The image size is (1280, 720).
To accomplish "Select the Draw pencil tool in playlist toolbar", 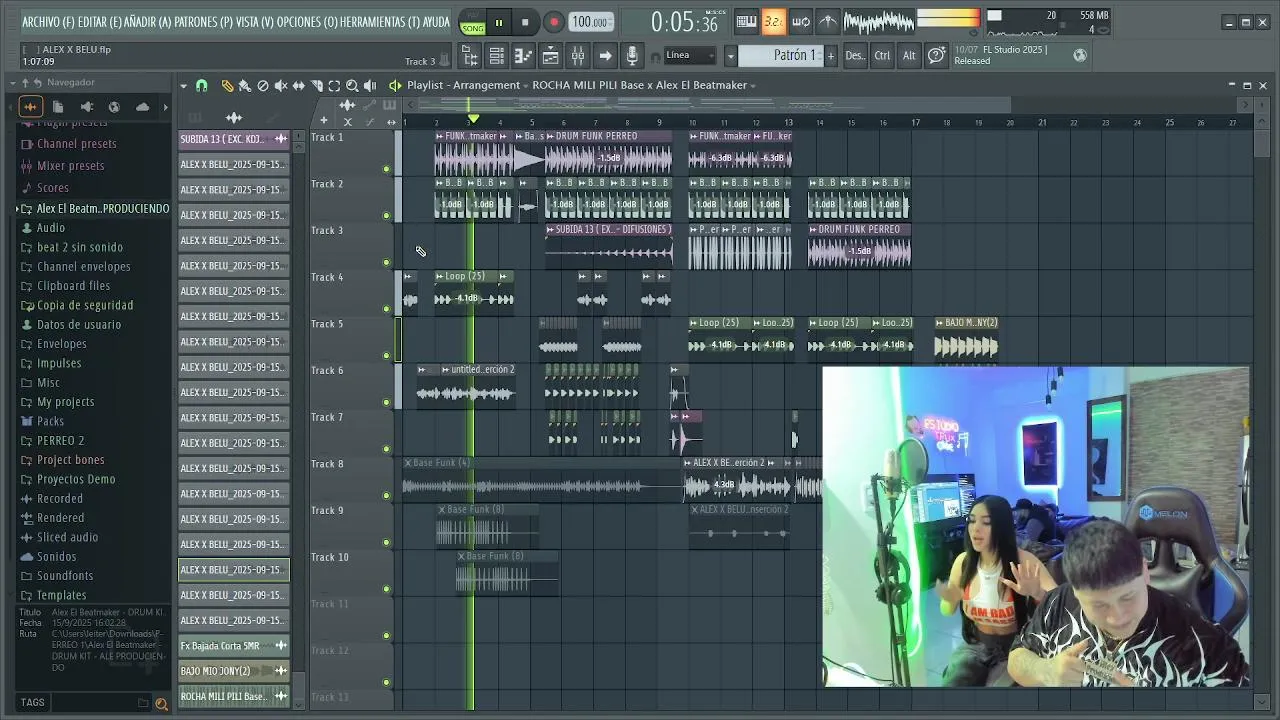I will point(227,86).
